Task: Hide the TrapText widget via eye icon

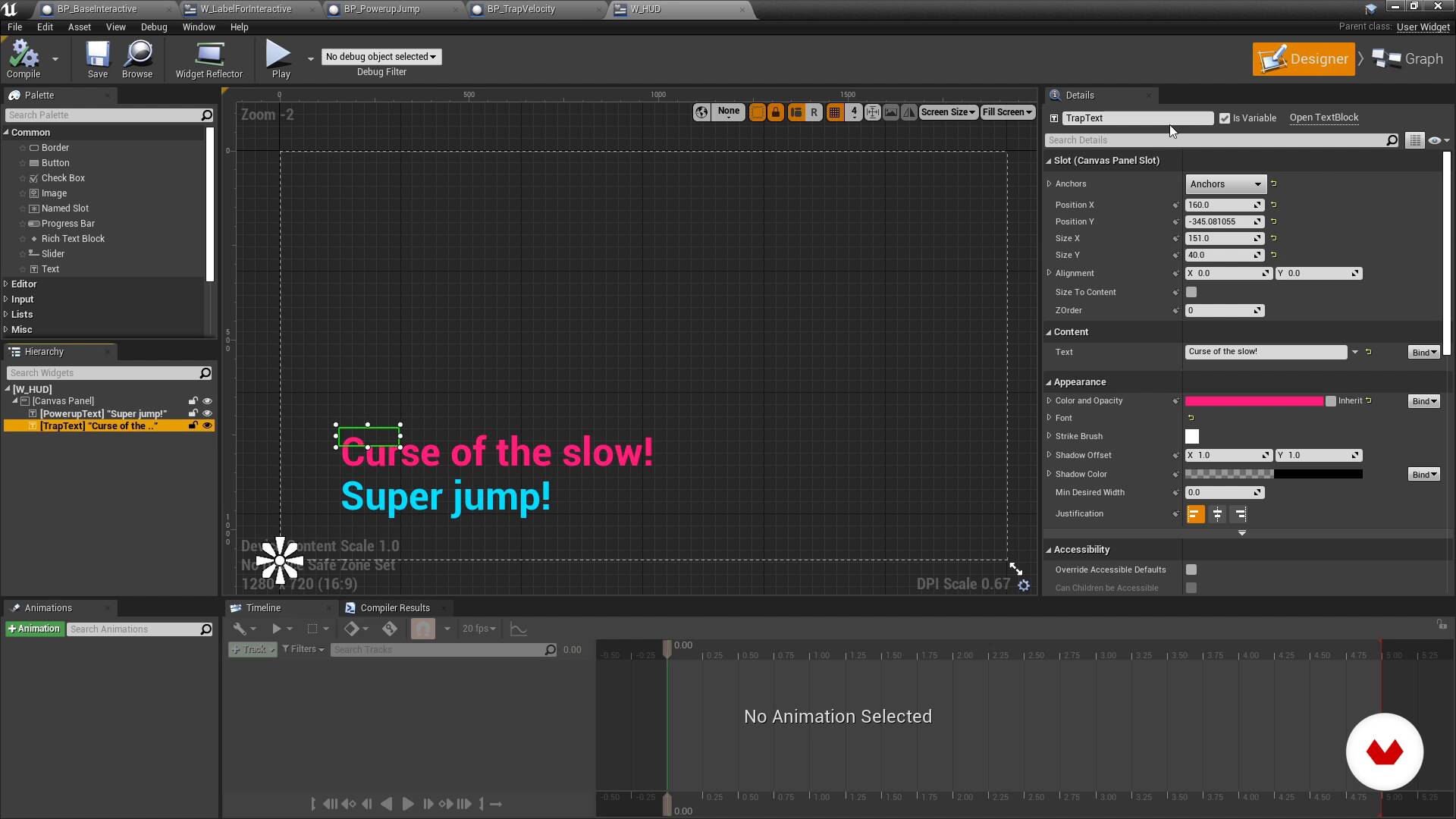Action: pos(207,426)
